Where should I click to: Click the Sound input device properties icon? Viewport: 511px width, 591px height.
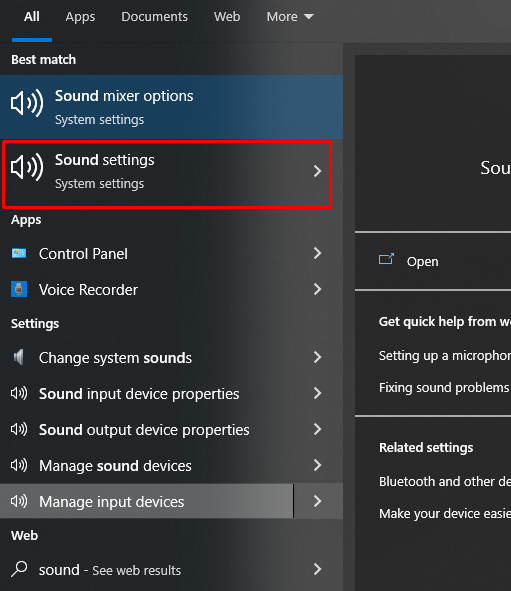click(x=19, y=393)
